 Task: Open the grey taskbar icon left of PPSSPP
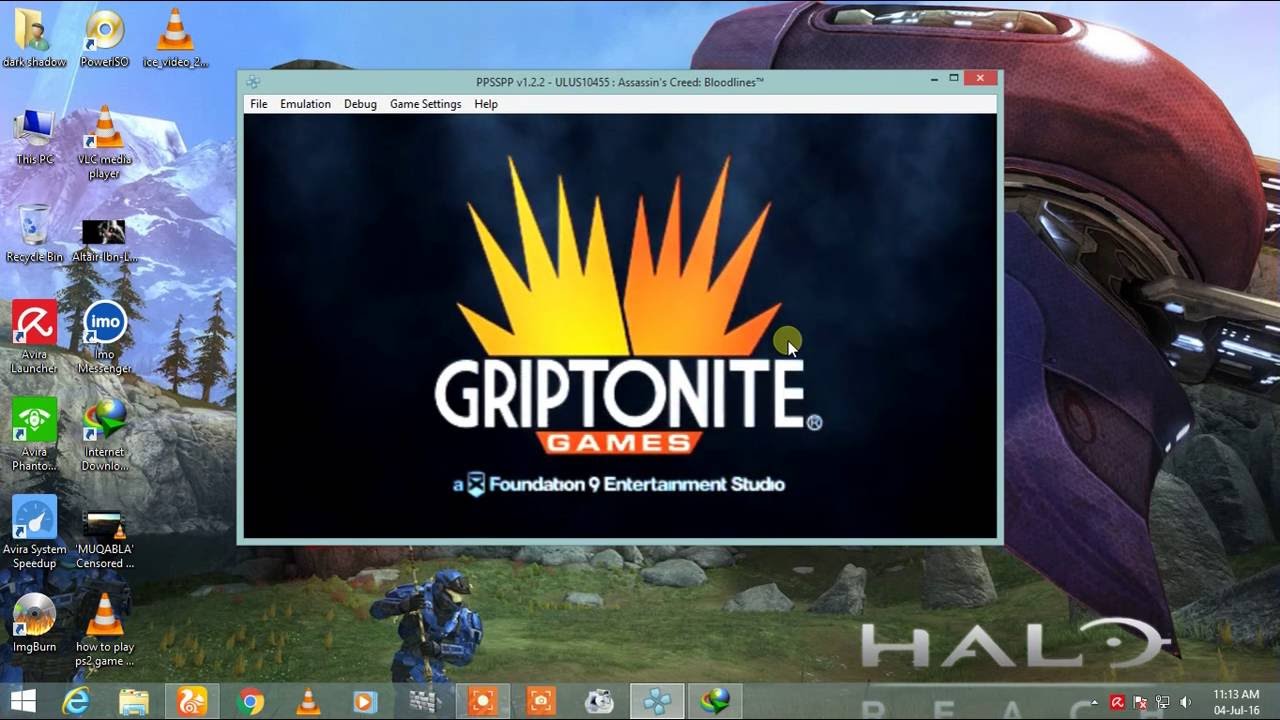[x=599, y=702]
